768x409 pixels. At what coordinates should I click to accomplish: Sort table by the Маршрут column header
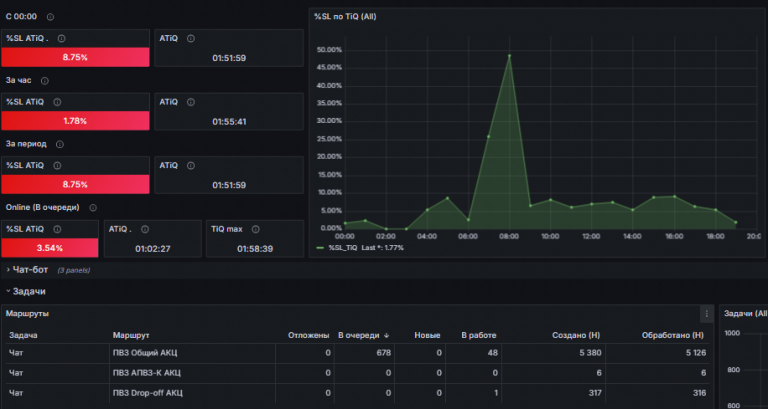point(131,336)
